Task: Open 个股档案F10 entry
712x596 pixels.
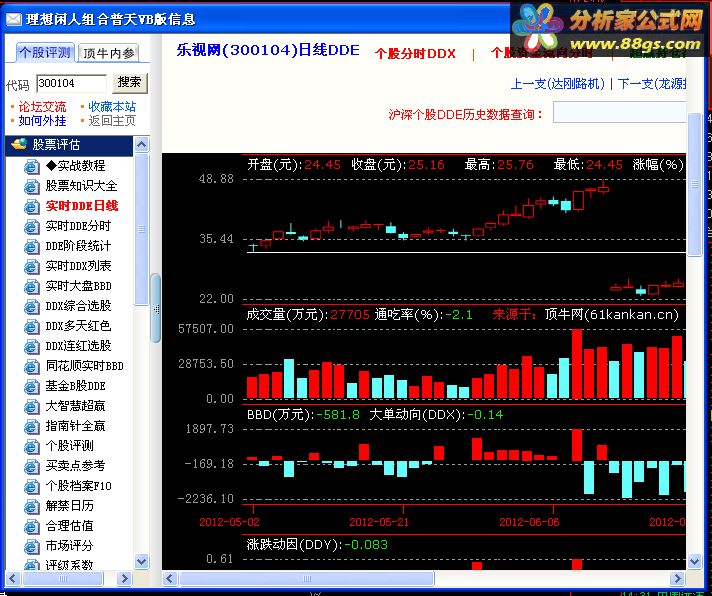Action: click(78, 486)
